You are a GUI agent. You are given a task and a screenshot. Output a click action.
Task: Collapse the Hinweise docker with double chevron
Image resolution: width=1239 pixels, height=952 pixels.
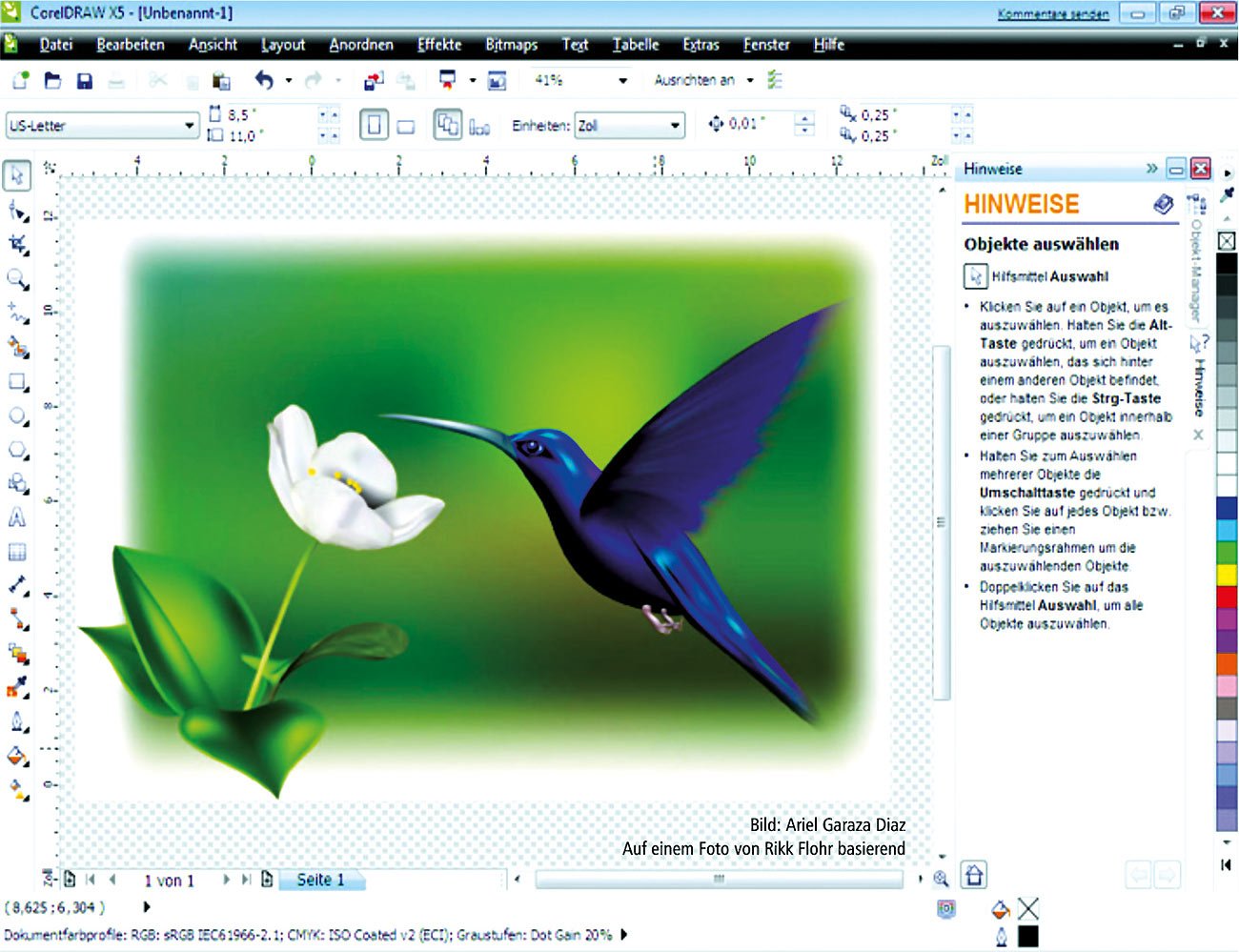1151,169
